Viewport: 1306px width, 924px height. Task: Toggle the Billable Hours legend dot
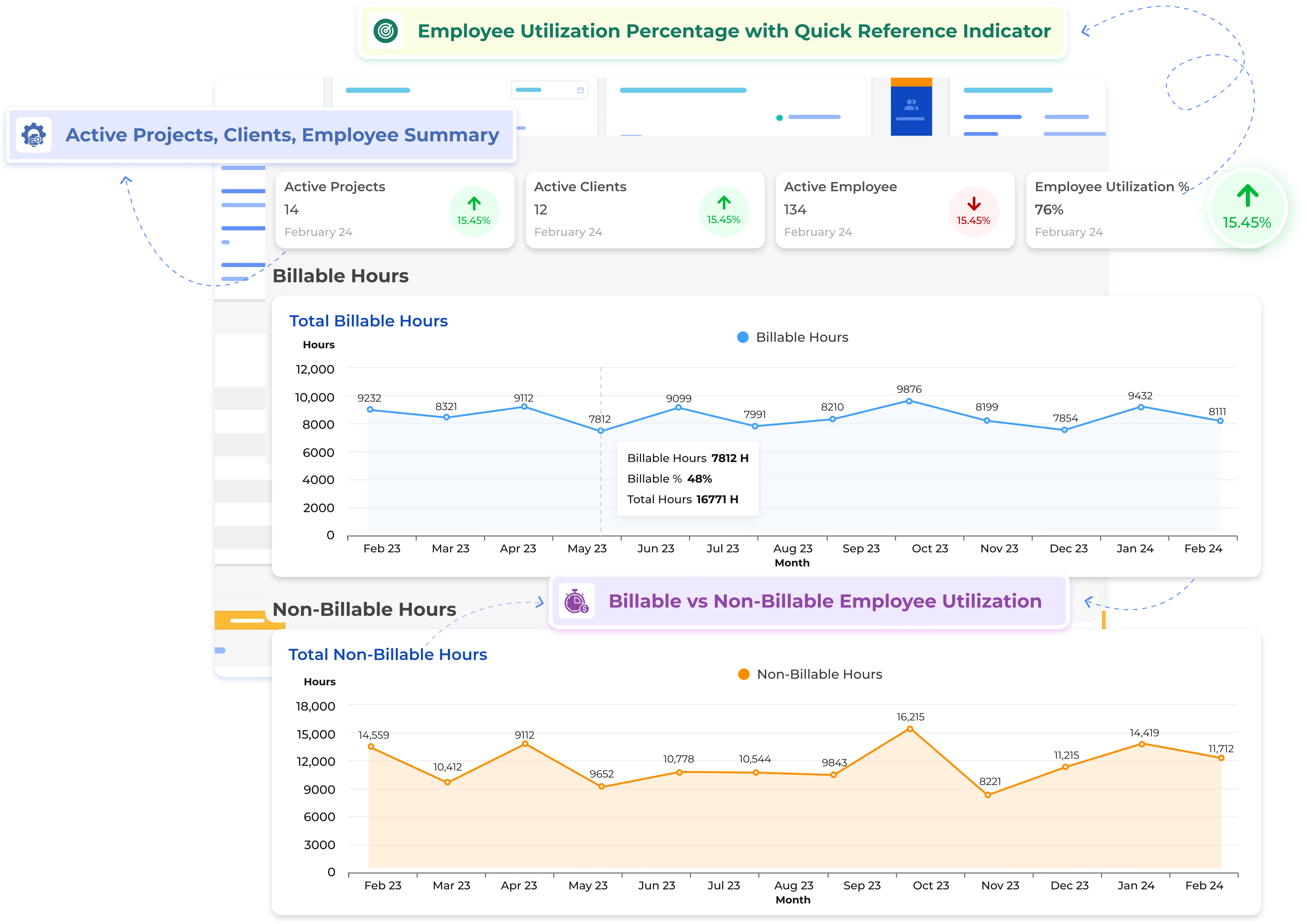click(742, 337)
